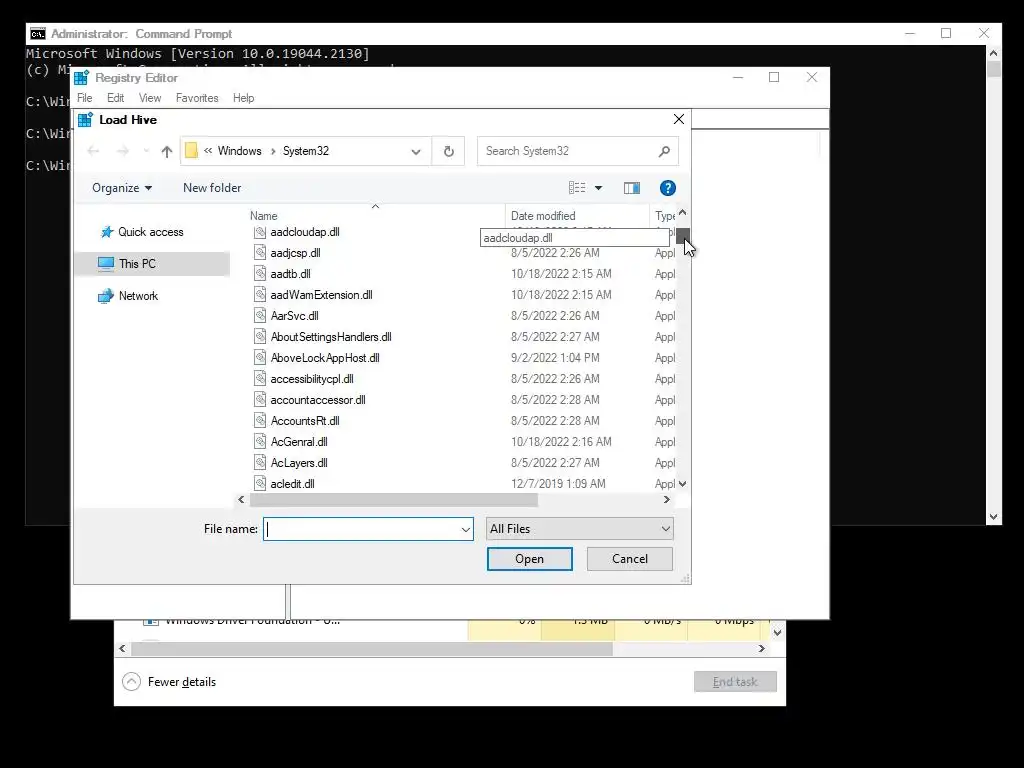Open File menu in Registry Editor
This screenshot has width=1024, height=768.
(x=85, y=98)
